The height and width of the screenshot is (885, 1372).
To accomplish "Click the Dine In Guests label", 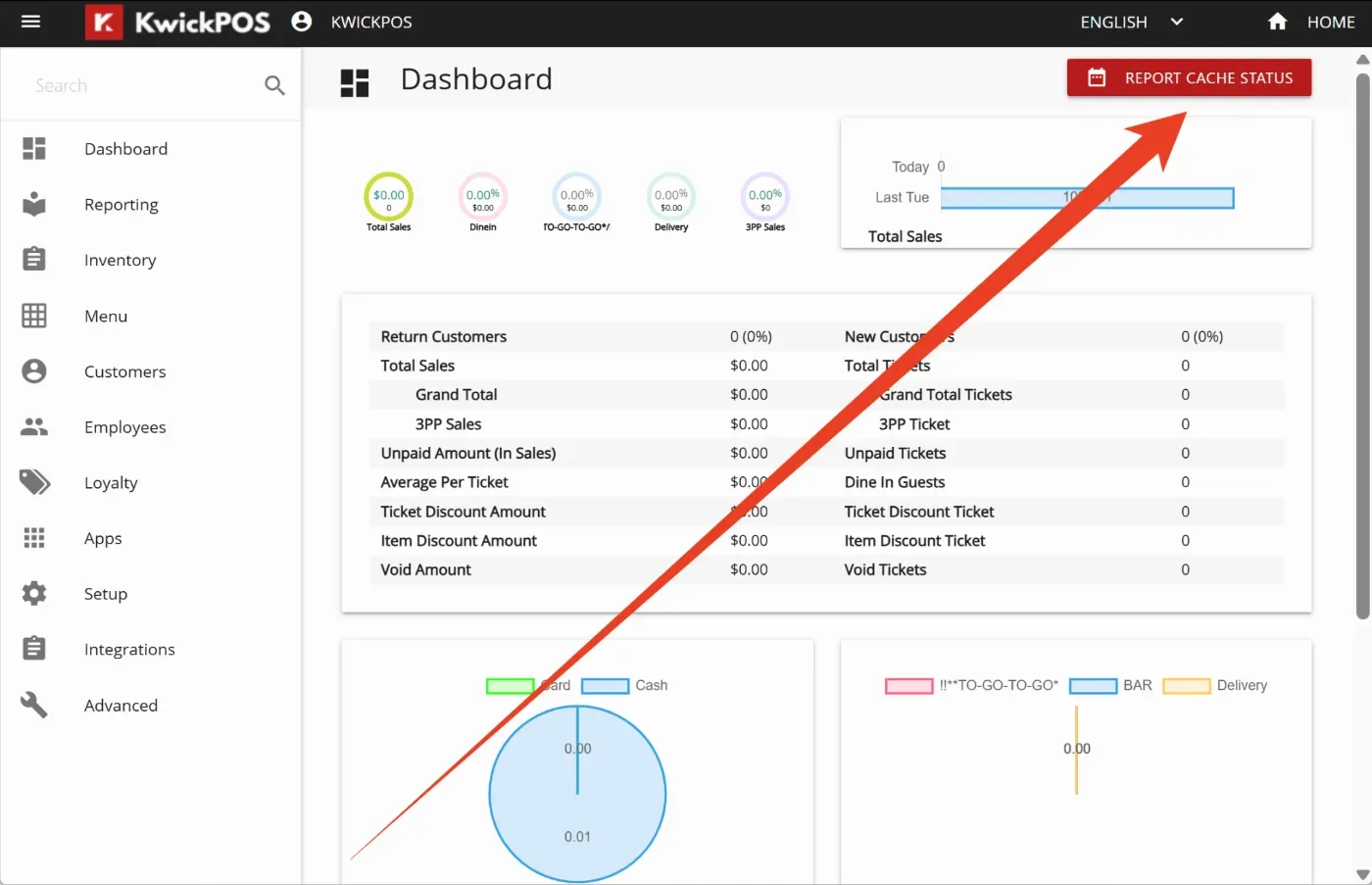I will tap(895, 482).
